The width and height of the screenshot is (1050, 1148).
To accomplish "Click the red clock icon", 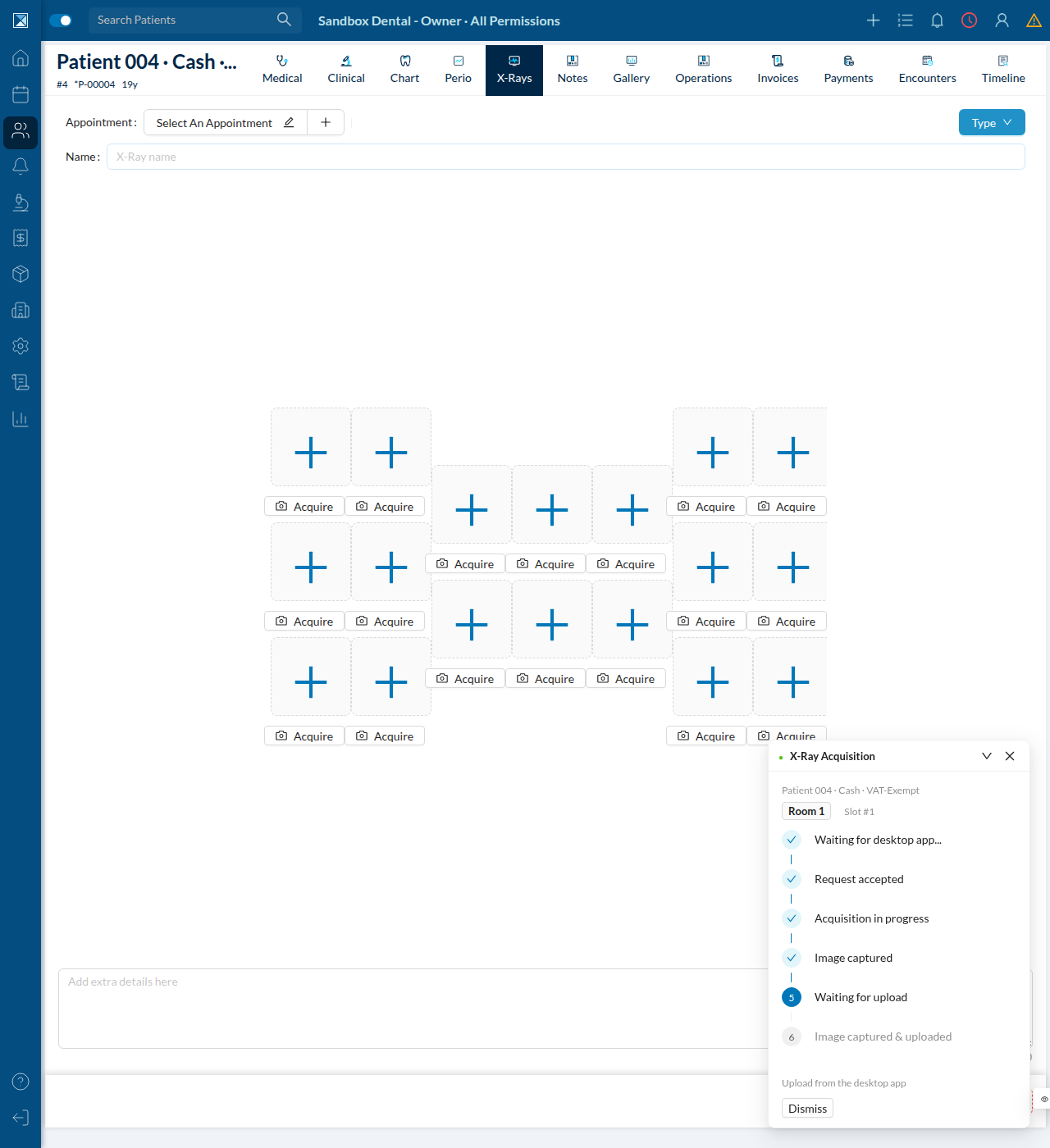I will pyautogui.click(x=969, y=20).
